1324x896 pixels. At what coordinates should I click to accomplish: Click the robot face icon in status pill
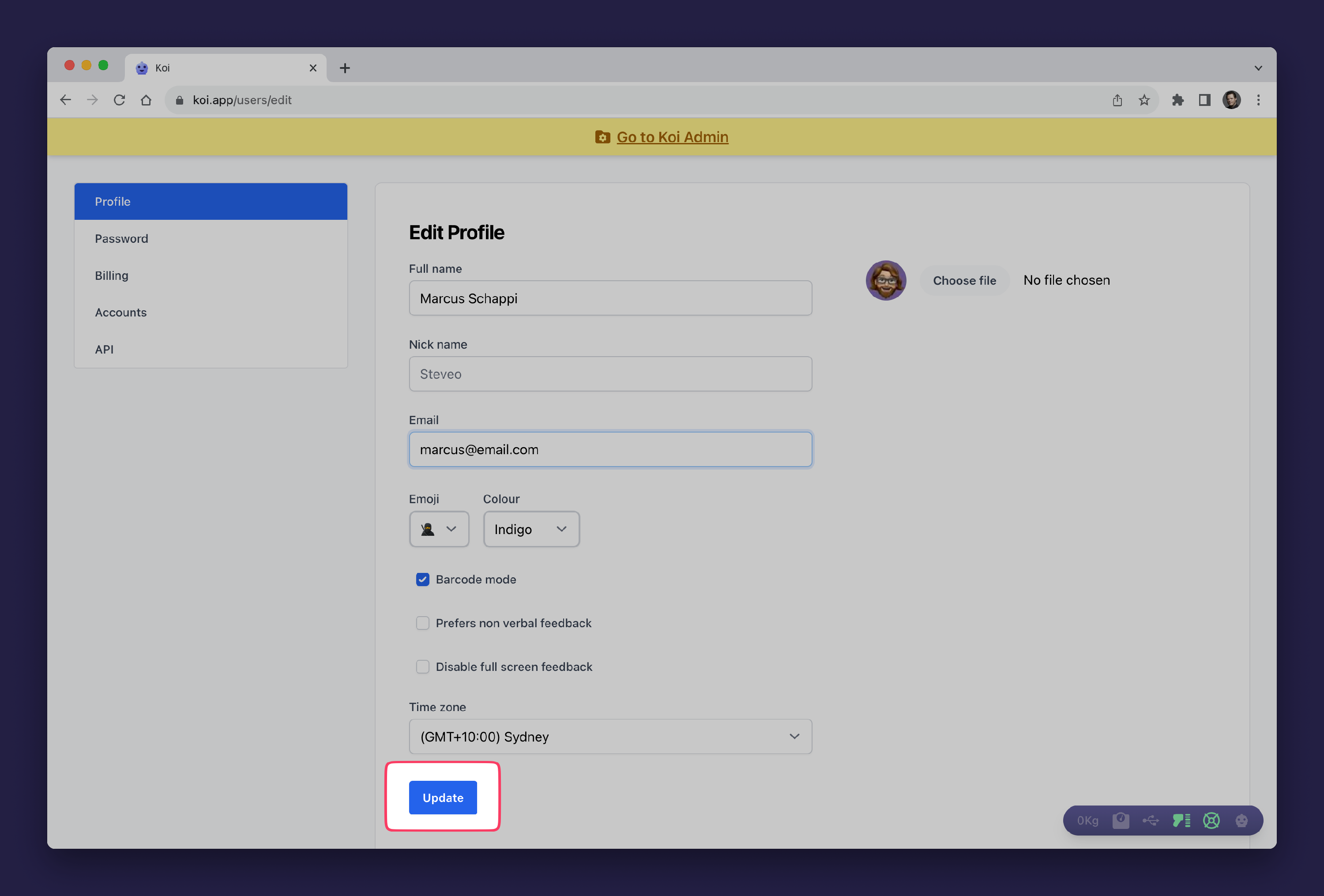[x=1241, y=820]
